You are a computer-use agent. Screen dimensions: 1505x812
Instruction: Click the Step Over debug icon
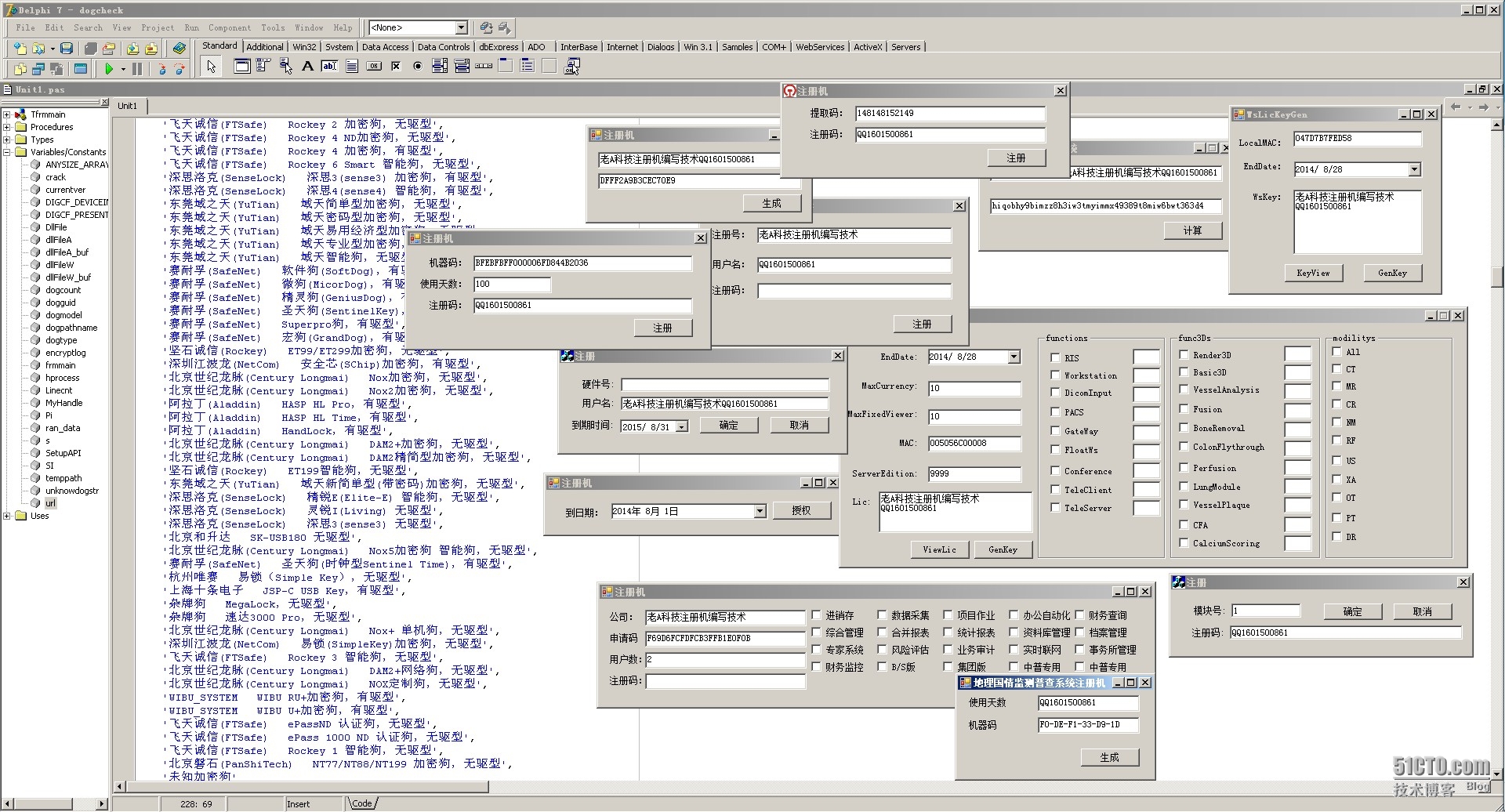tap(180, 69)
